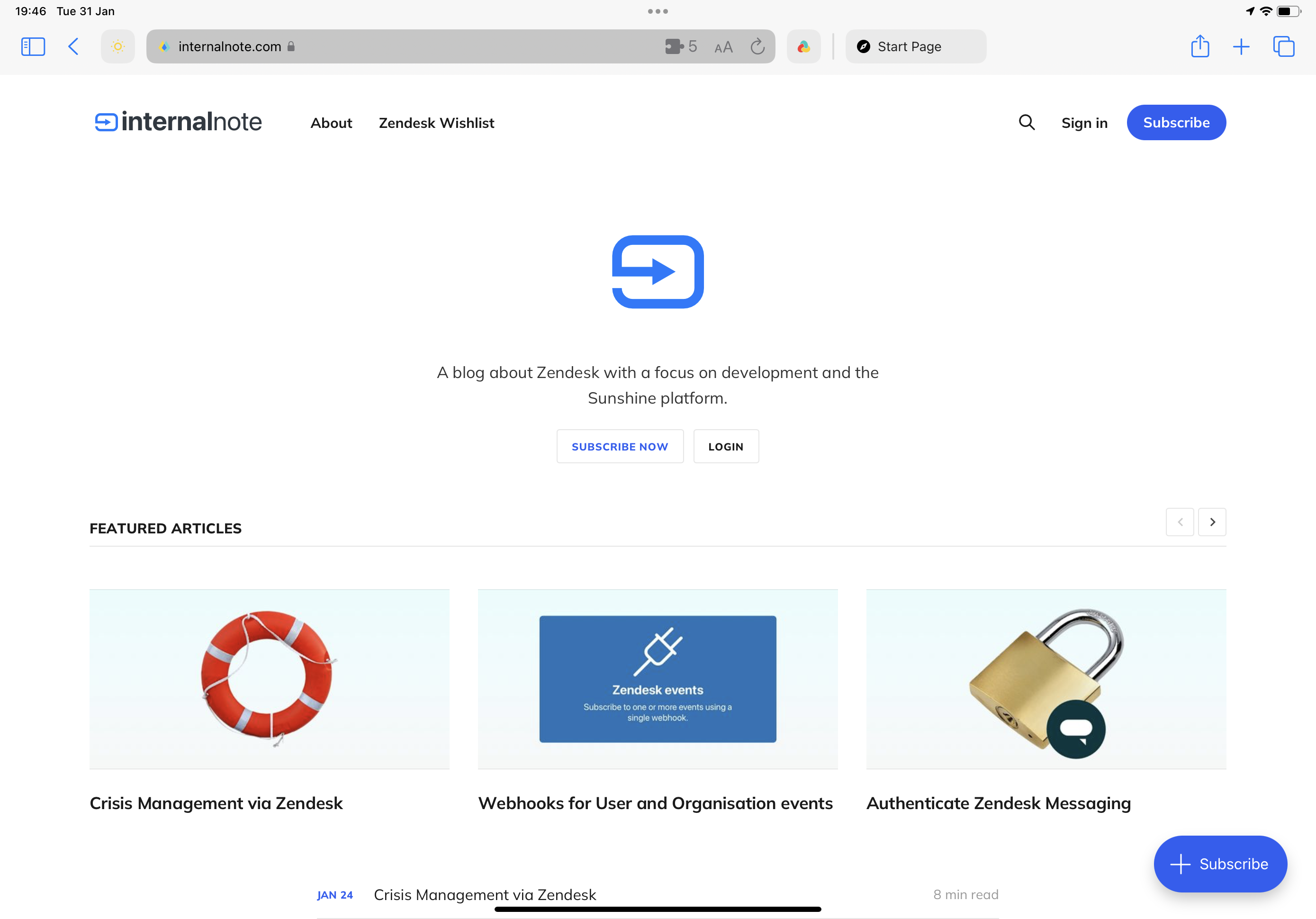Click the internalnote.com address field
This screenshot has width=1316, height=919.
click(460, 46)
